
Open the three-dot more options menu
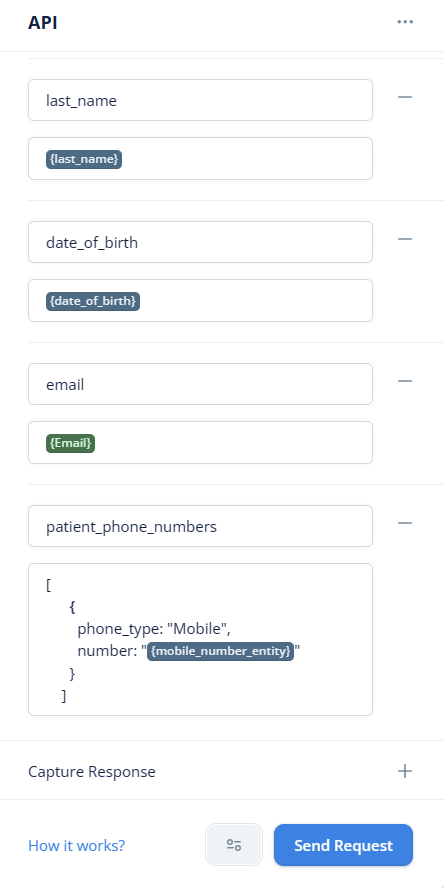(405, 22)
